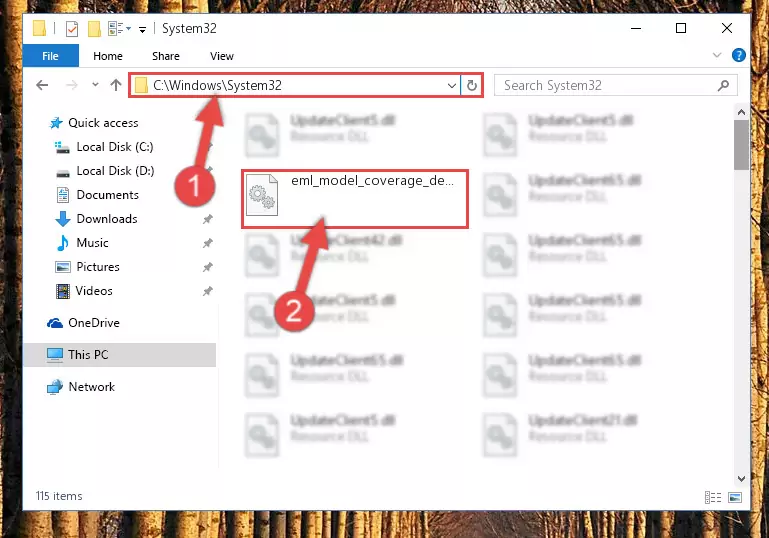
Task: Select Quick access in navigation pane
Action: (103, 123)
